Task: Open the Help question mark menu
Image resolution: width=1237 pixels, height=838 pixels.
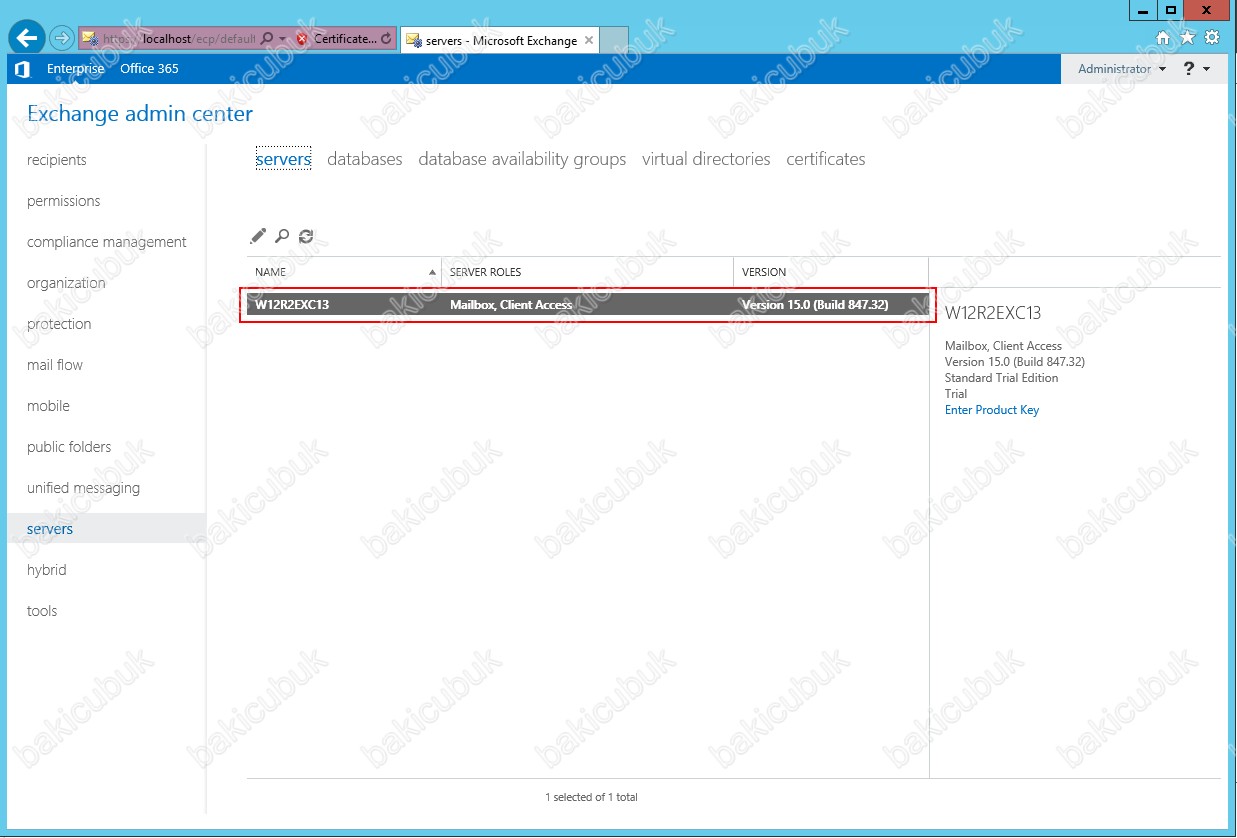Action: coord(1197,69)
